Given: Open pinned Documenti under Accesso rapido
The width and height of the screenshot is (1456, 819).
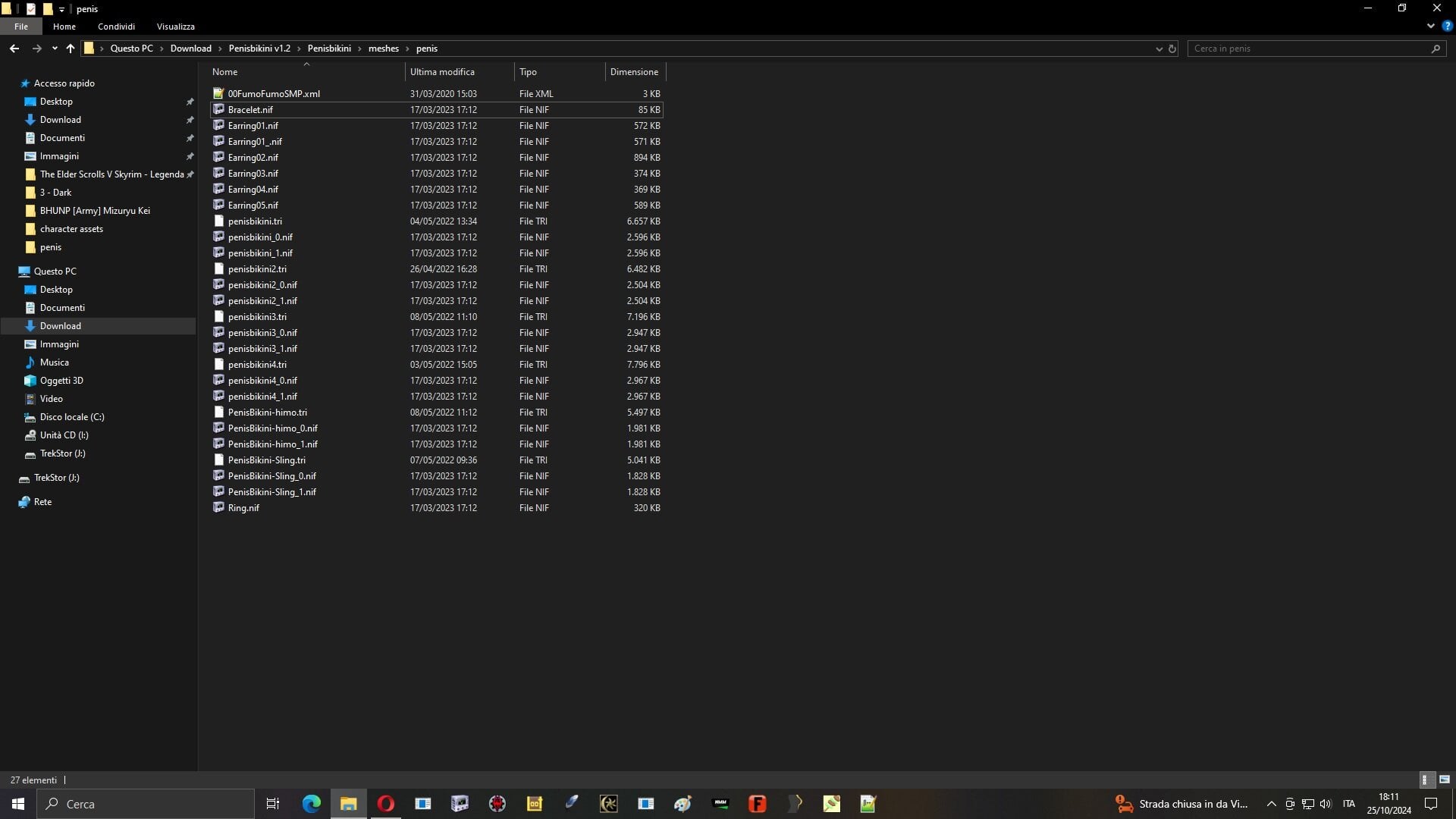Looking at the screenshot, I should (x=62, y=138).
